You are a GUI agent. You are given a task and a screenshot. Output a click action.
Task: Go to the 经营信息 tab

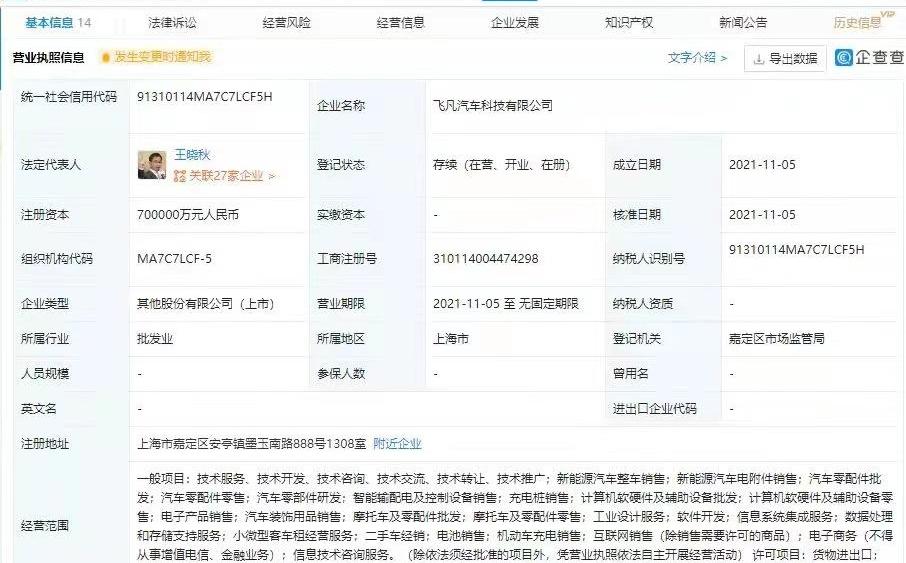coord(400,22)
